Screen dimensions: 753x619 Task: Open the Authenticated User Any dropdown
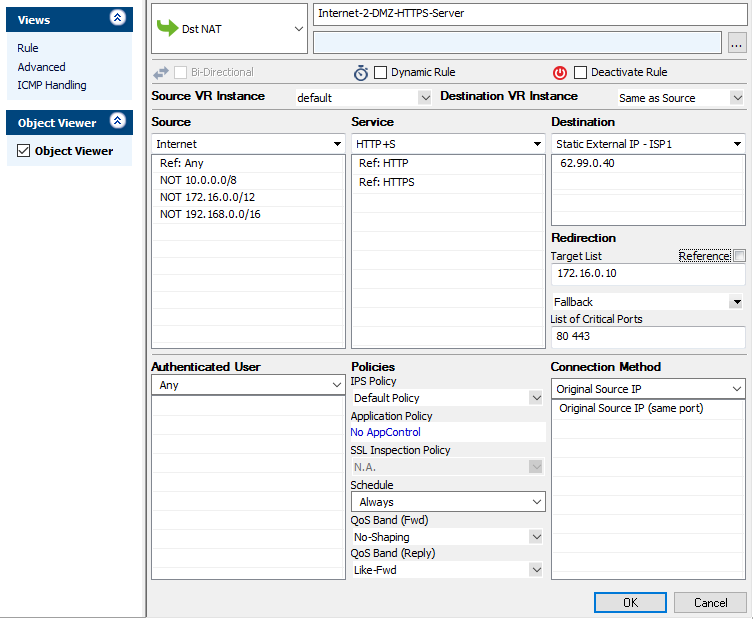(x=248, y=385)
